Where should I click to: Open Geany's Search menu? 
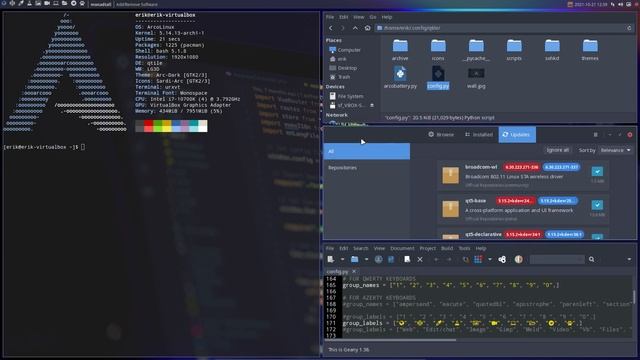(360, 248)
